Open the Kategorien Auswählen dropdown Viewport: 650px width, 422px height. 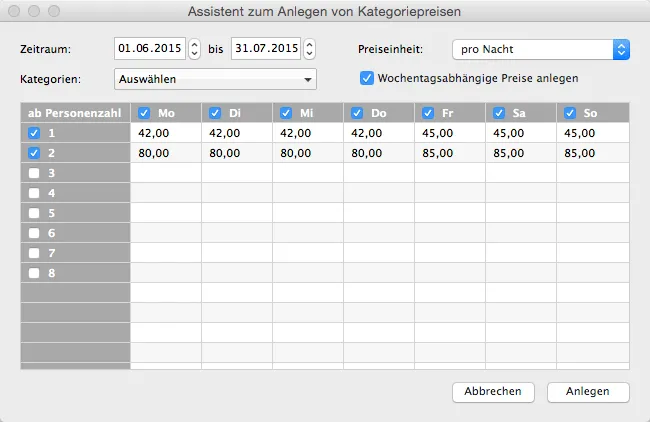point(215,79)
